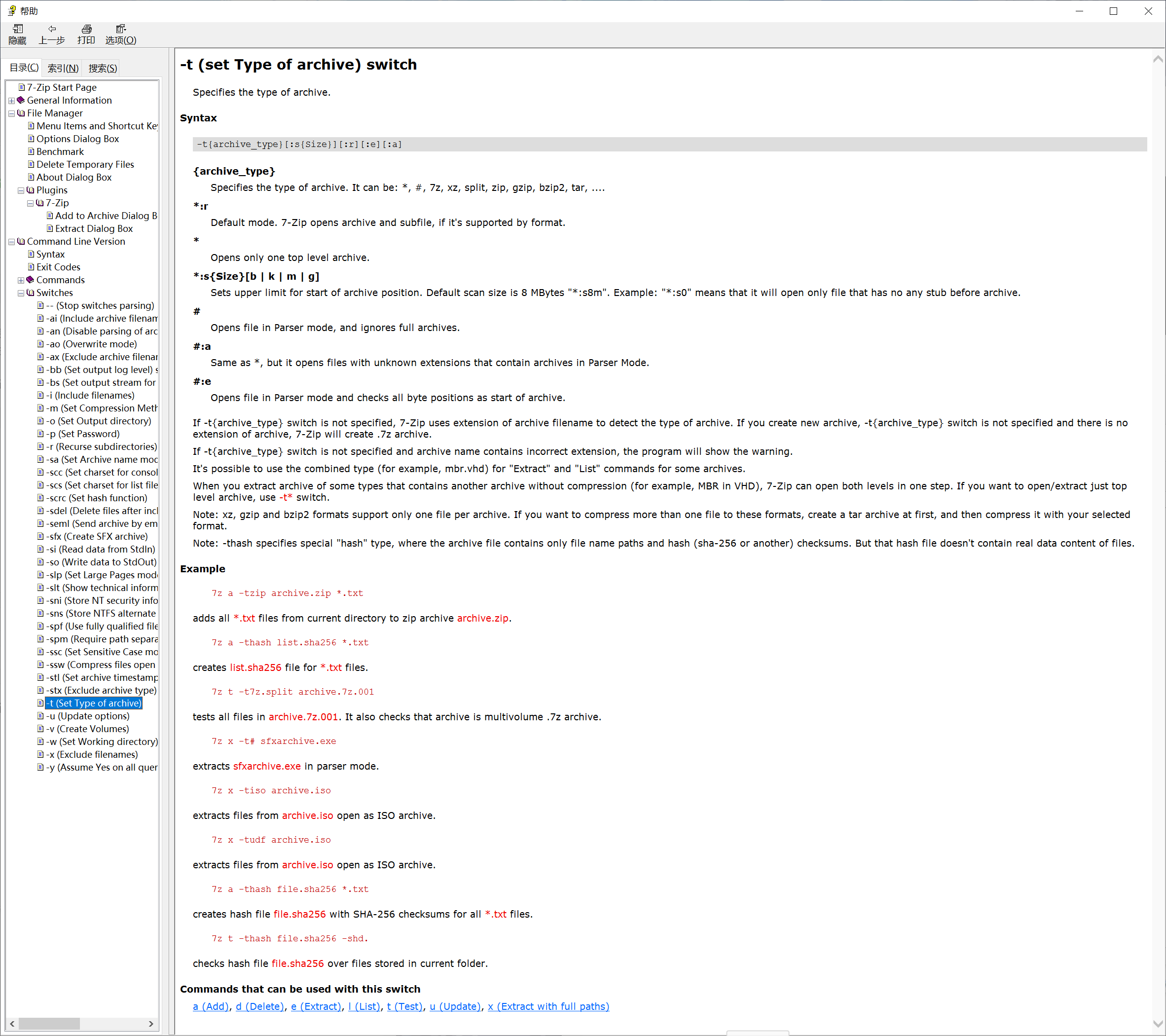Collapse the Plugins tree node
The width and height of the screenshot is (1166, 1036).
pos(21,190)
